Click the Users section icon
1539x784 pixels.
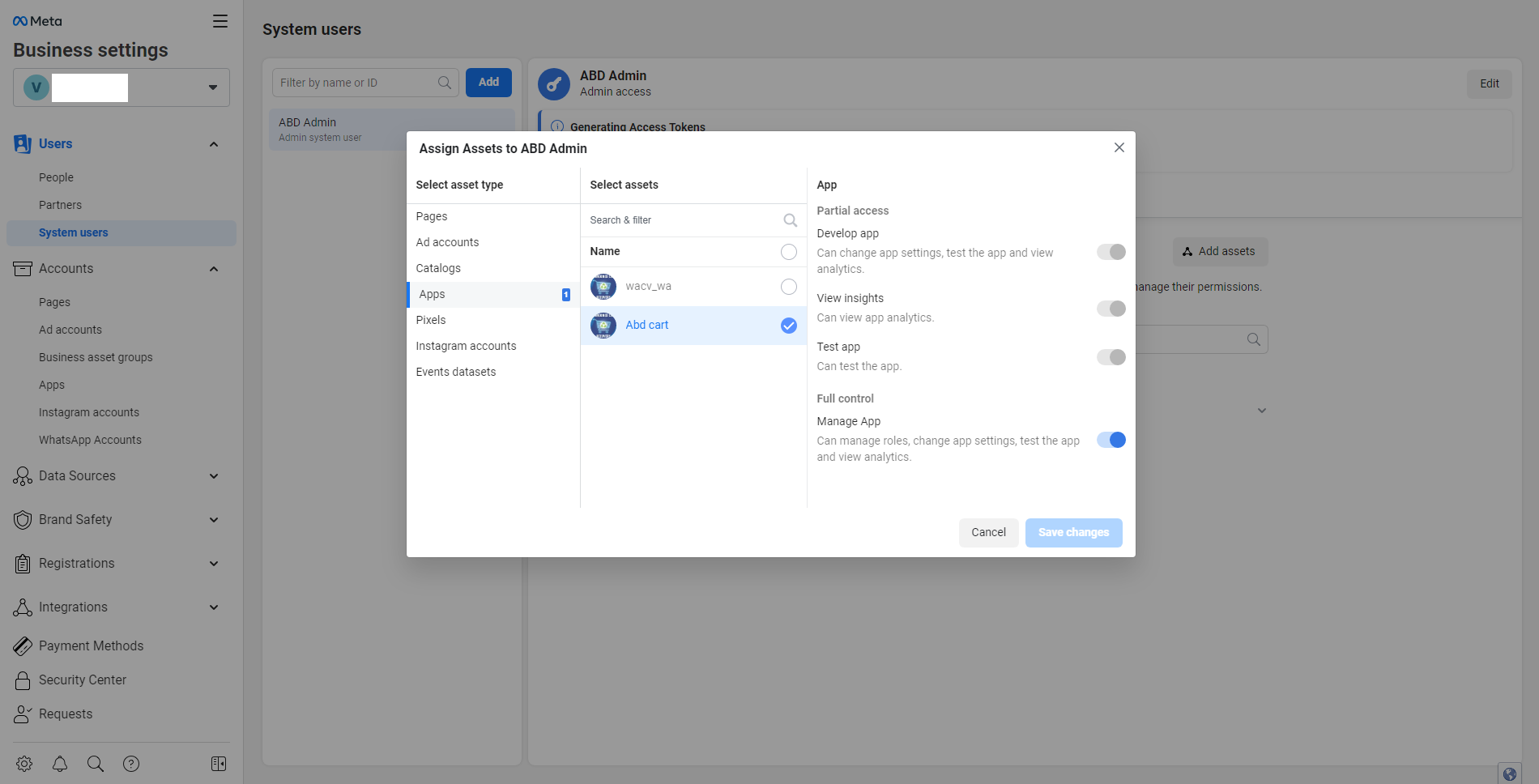[23, 144]
